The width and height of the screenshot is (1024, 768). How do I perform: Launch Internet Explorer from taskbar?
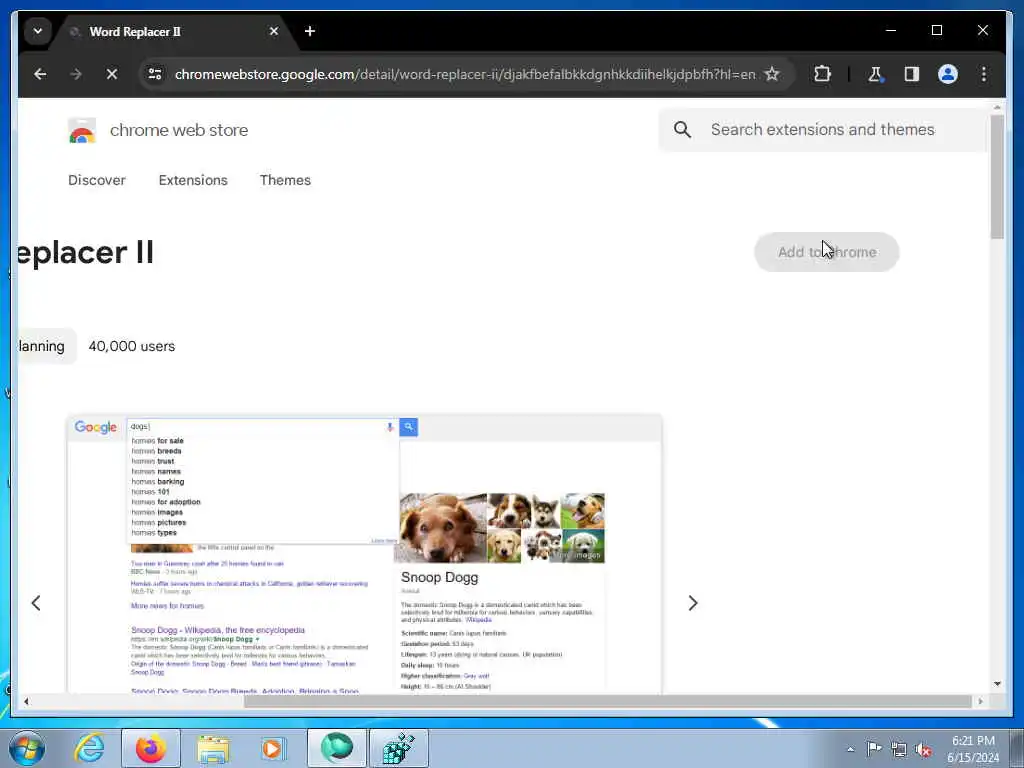(89, 748)
